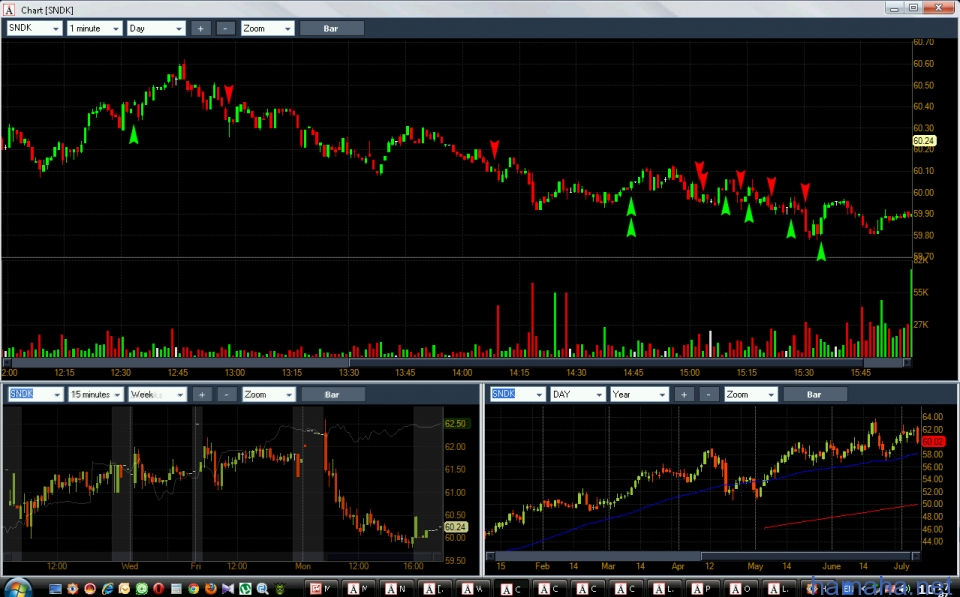Open the yellow envelope mail icon
The image size is (960, 597).
point(125,589)
